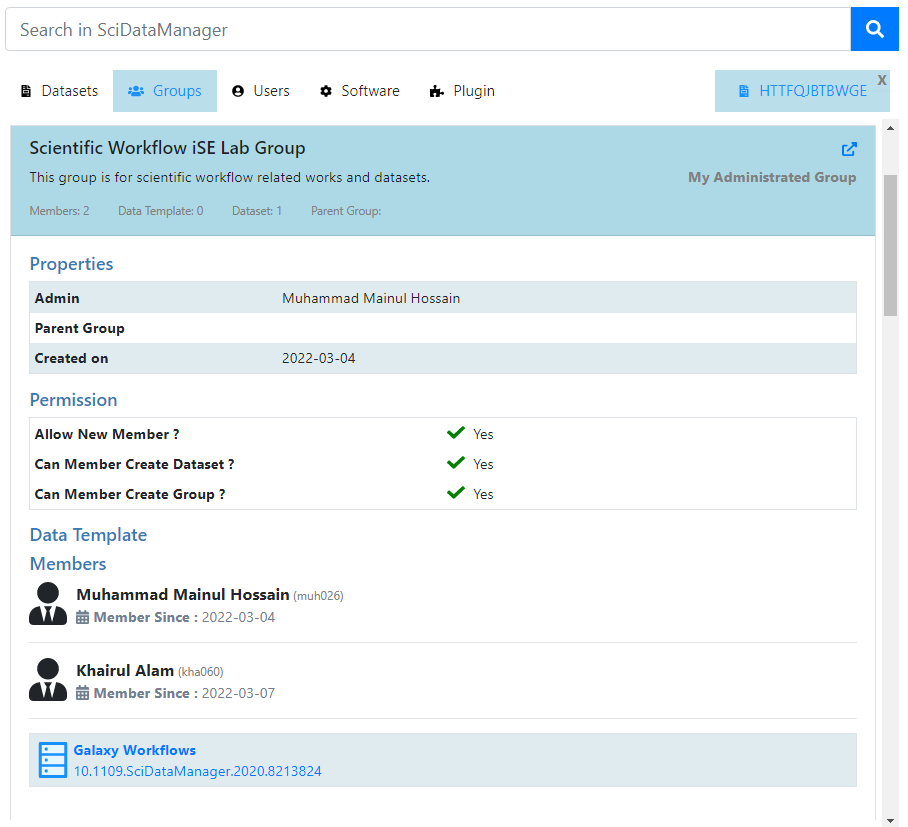Click the blue search magnifier button
The height and width of the screenshot is (827, 908).
coord(874,29)
